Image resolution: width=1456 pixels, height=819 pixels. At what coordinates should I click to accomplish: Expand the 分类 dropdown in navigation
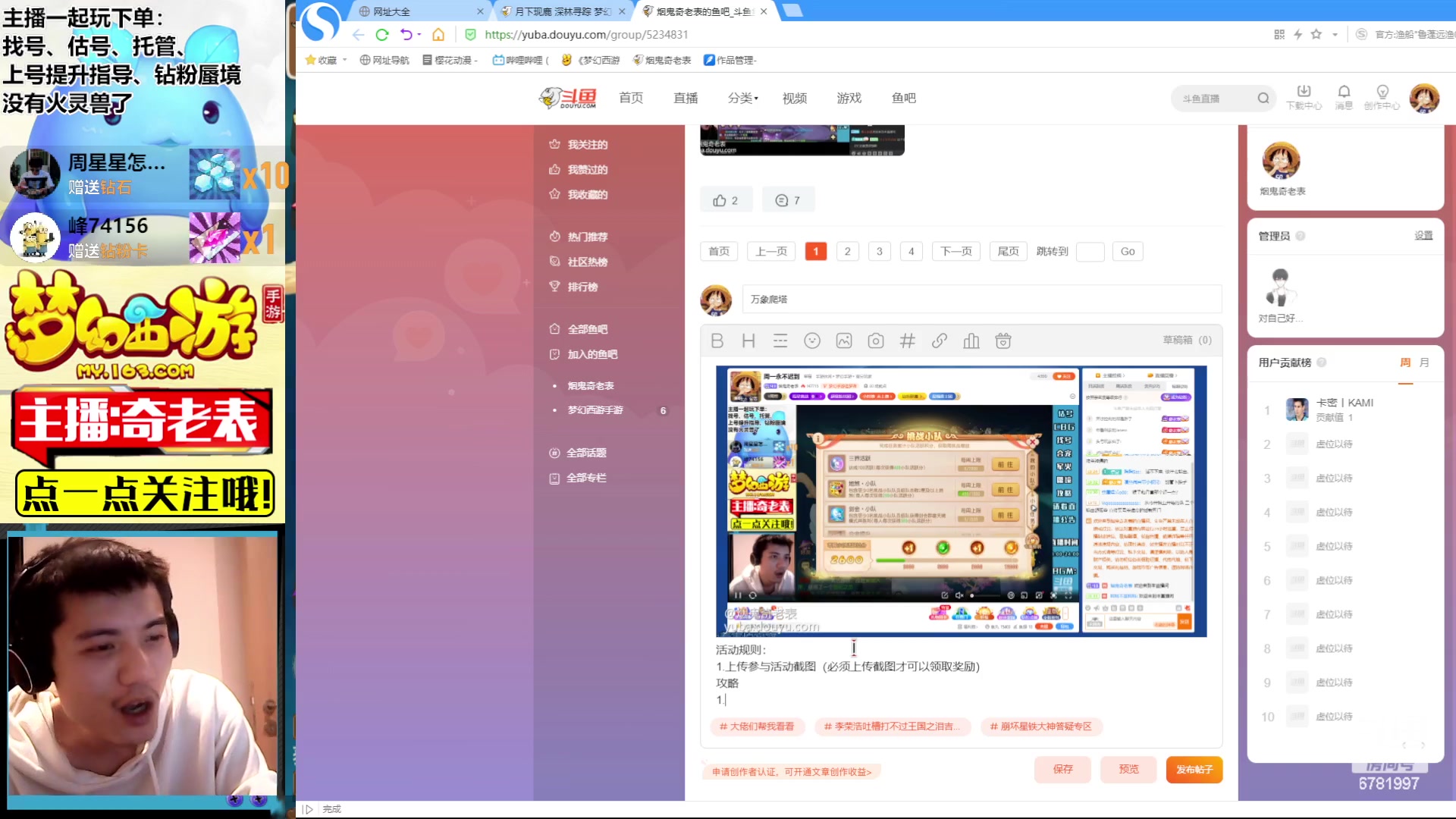[x=743, y=98]
